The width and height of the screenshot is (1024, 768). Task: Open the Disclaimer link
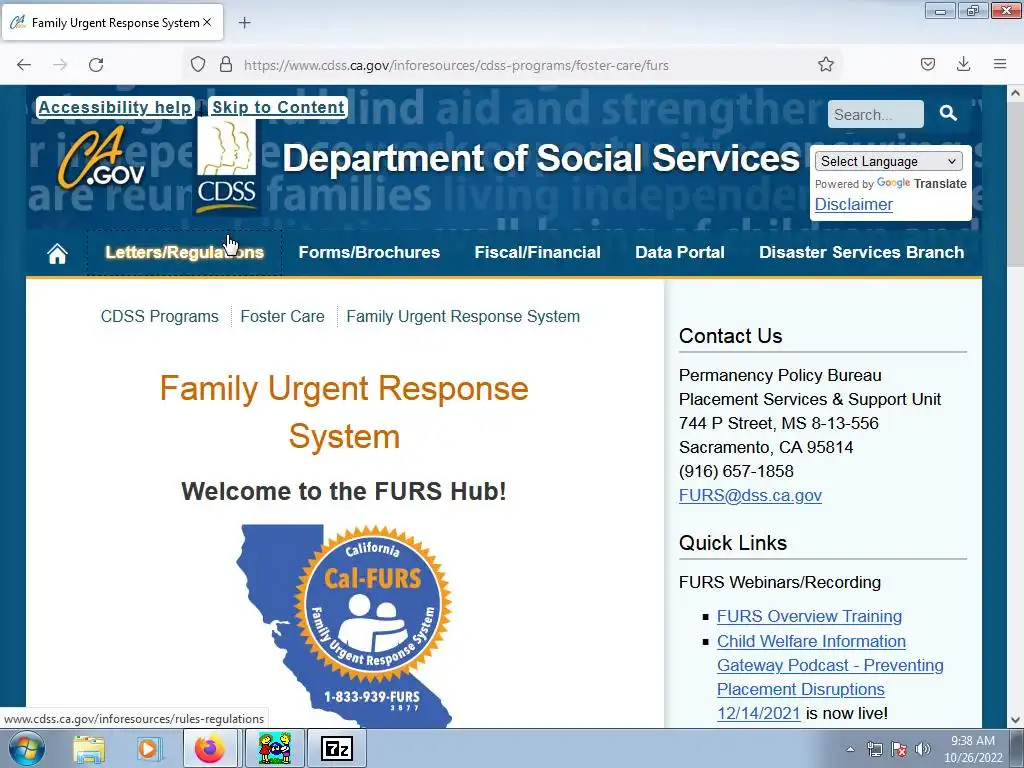click(x=854, y=204)
